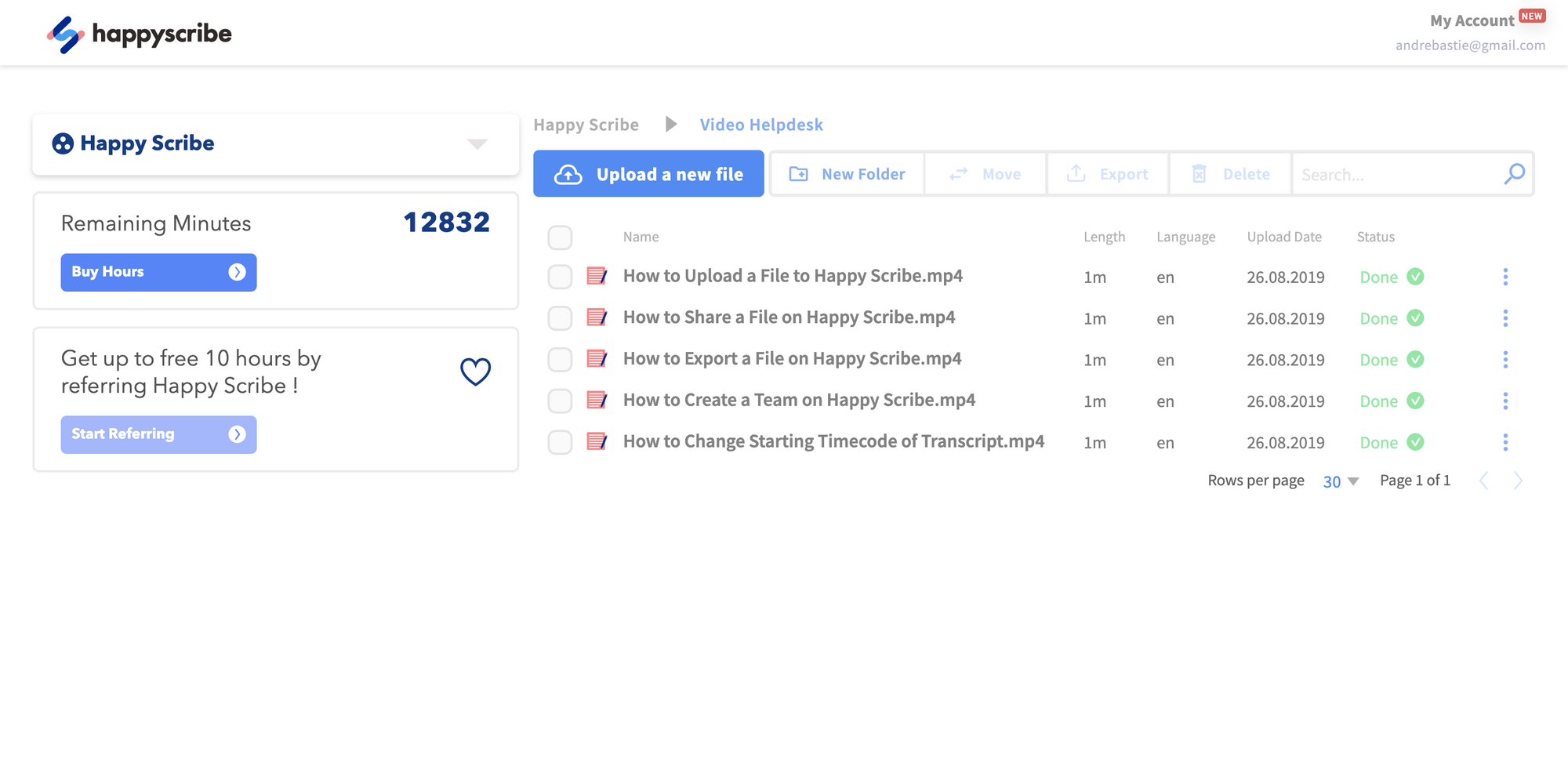Click the Status column header
The width and height of the screenshot is (1568, 758).
point(1375,237)
